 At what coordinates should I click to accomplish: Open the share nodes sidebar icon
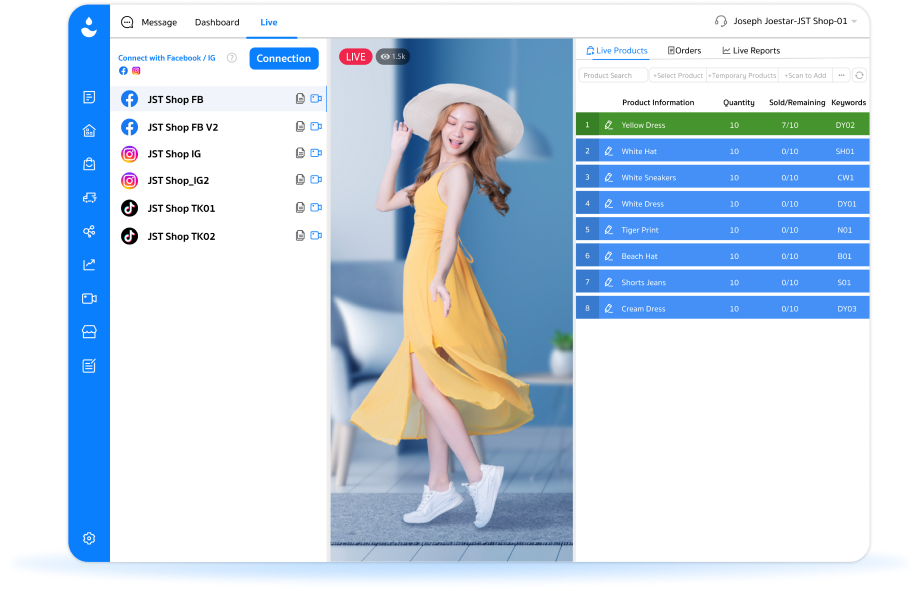[89, 232]
